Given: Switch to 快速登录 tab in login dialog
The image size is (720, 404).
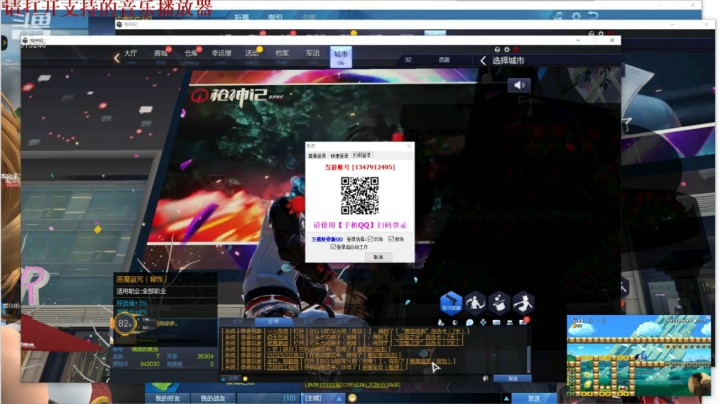Looking at the screenshot, I should (x=339, y=156).
